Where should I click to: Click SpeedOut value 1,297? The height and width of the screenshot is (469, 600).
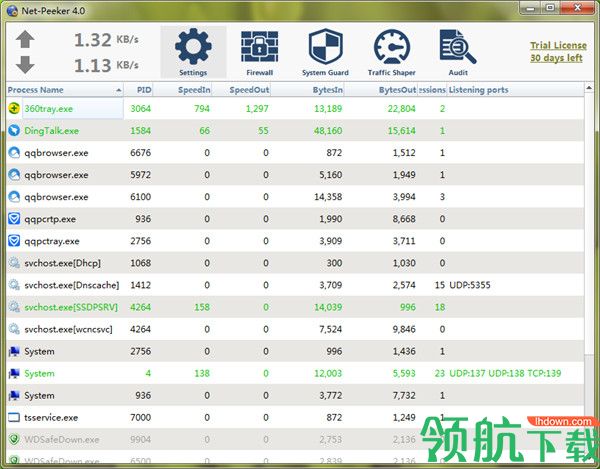pyautogui.click(x=257, y=109)
